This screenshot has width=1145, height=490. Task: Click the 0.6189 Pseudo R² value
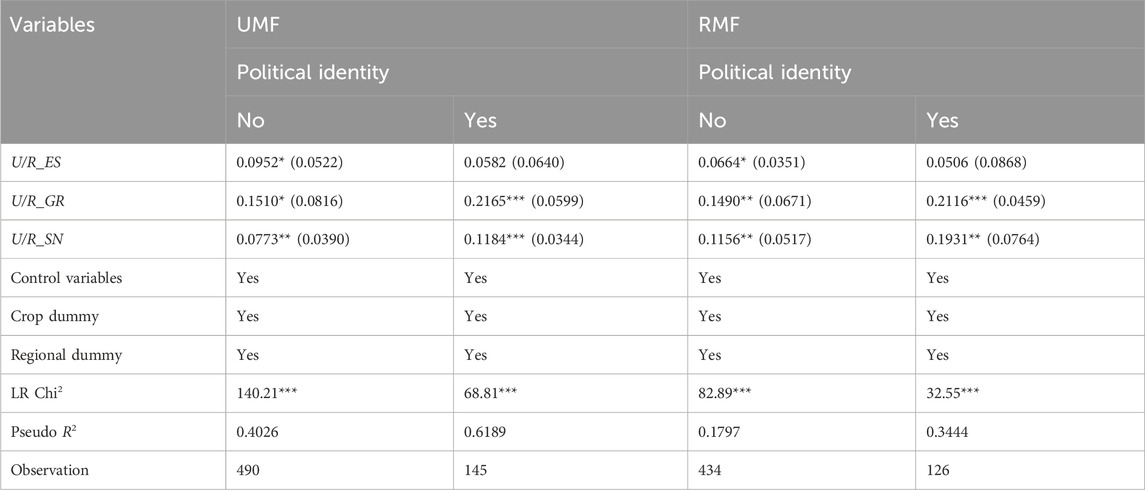[486, 432]
